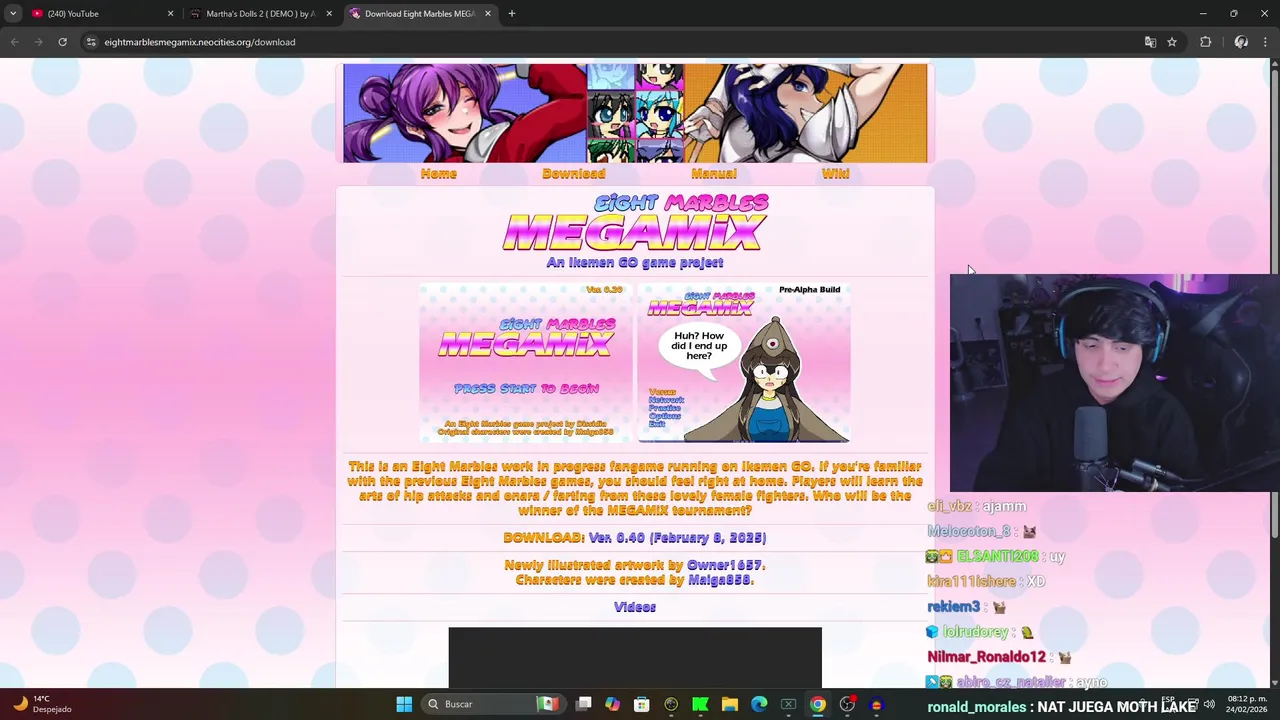Expand the tab search dropdown
The width and height of the screenshot is (1280, 720).
[x=13, y=14]
